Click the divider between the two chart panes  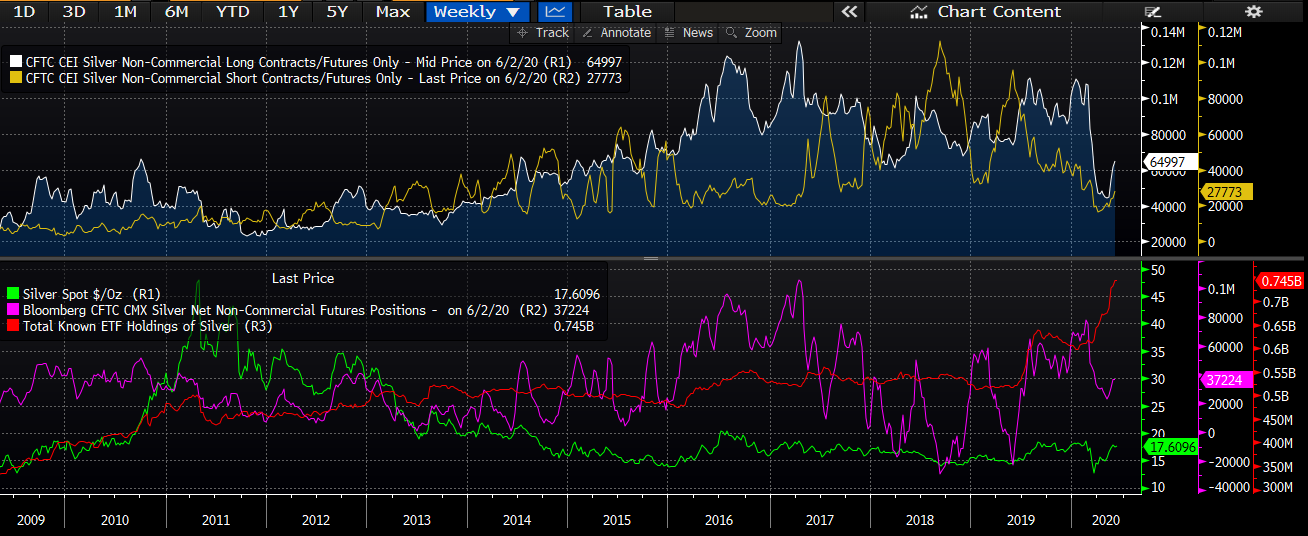tap(651, 258)
